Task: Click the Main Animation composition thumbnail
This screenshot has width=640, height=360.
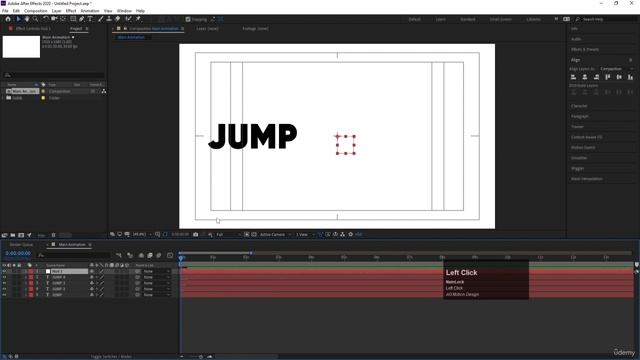Action: 21,47
